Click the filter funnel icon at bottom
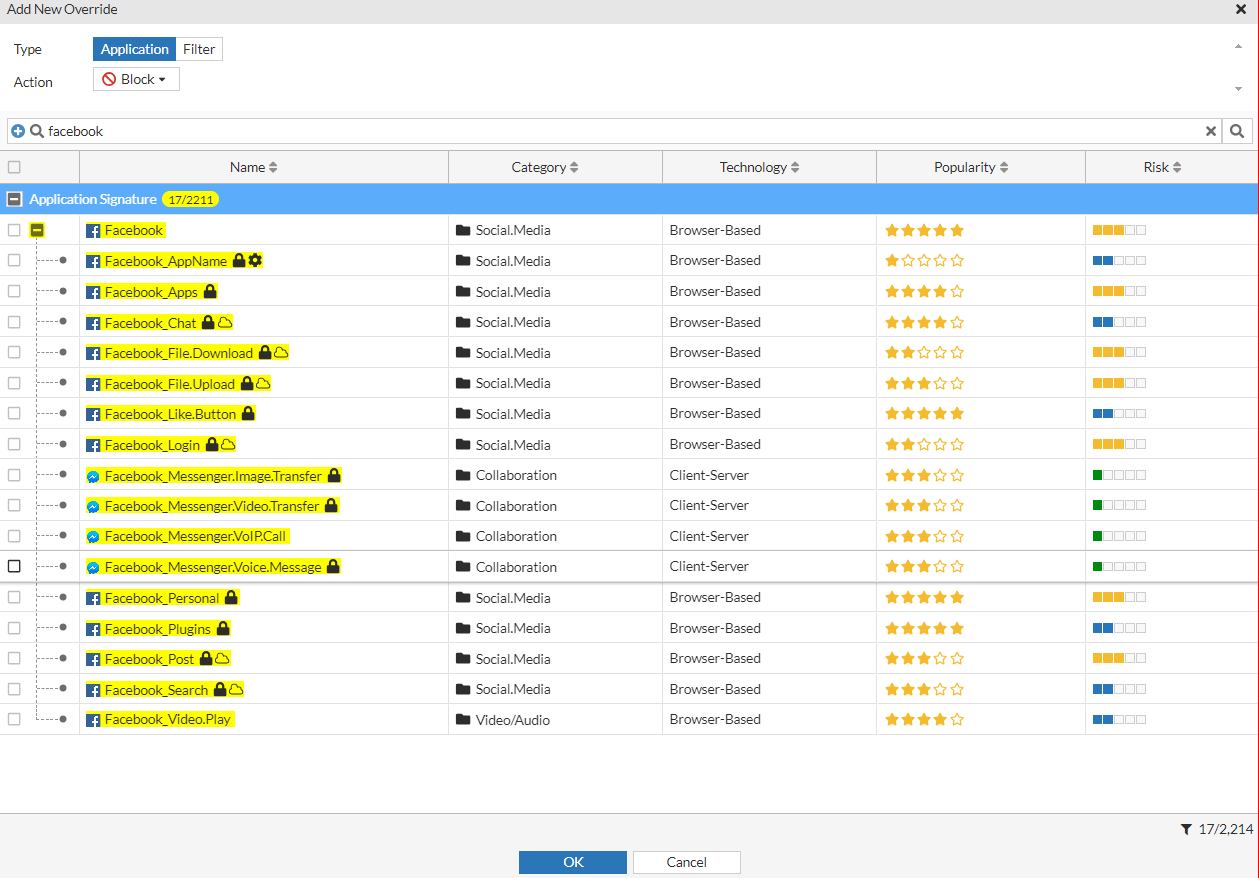 (1186, 829)
